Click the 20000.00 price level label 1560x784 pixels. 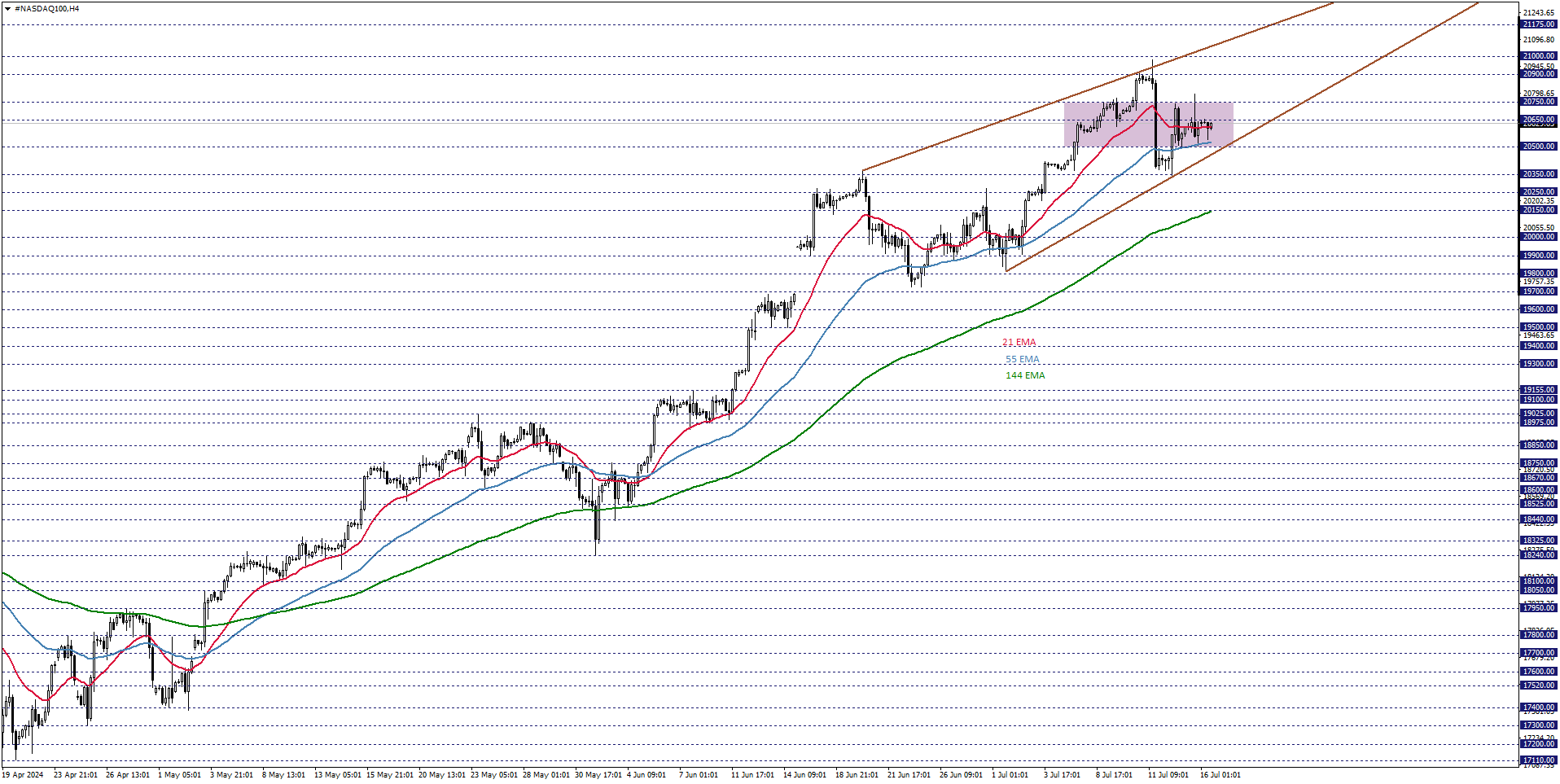pyautogui.click(x=1539, y=237)
